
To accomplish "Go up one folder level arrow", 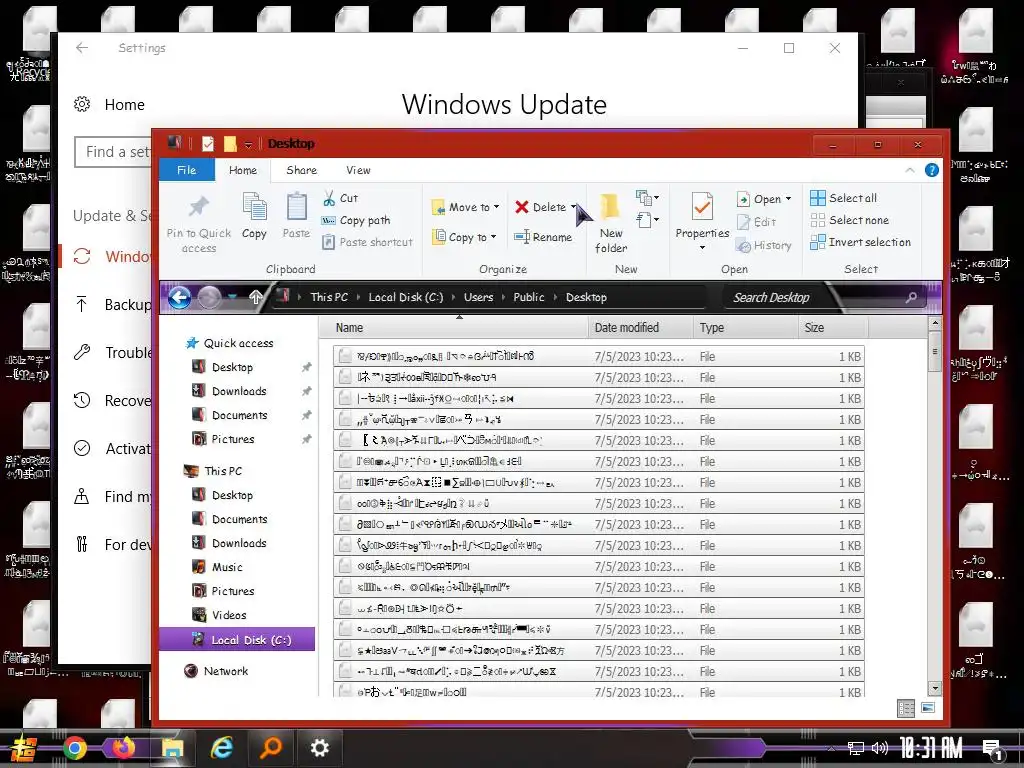I will click(x=255, y=298).
